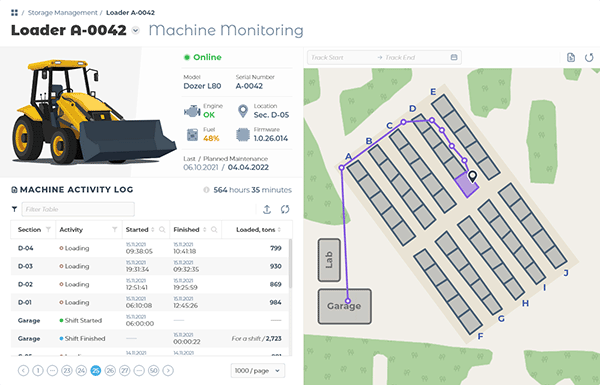Click the activity table vertical scrollbar

(290, 264)
